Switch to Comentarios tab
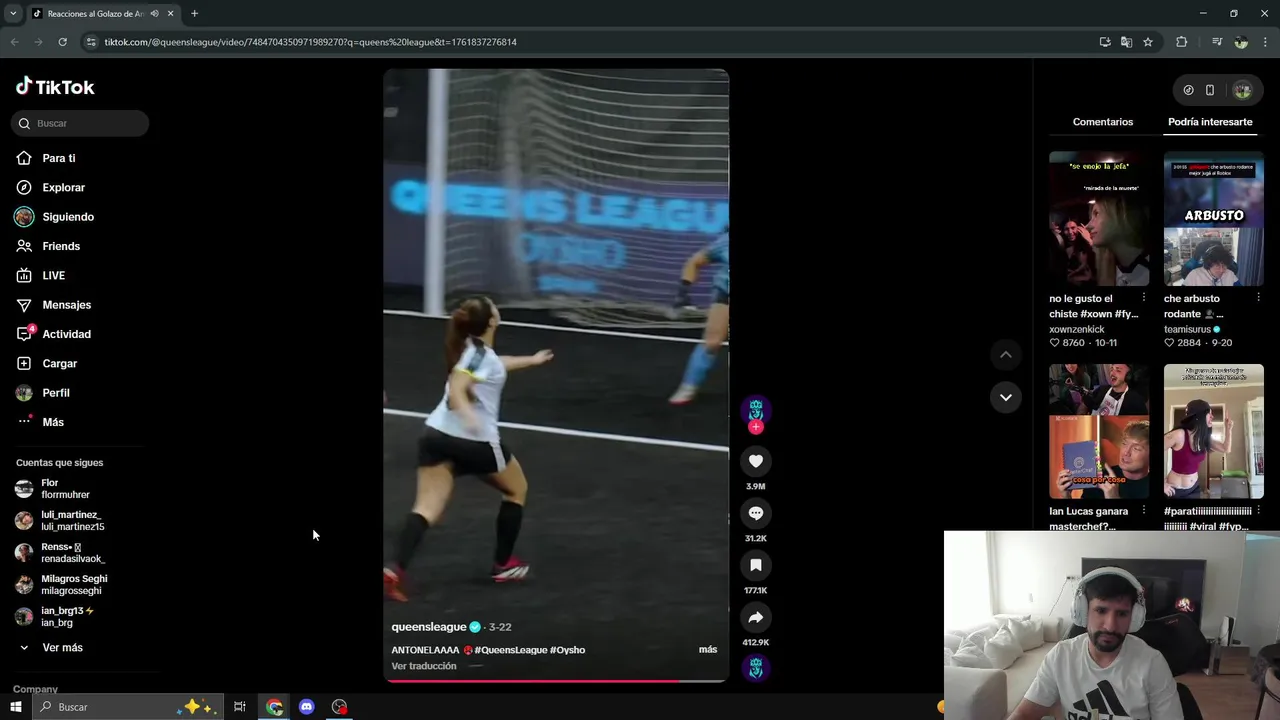Screen dimensions: 1280x720 pos(1103,122)
